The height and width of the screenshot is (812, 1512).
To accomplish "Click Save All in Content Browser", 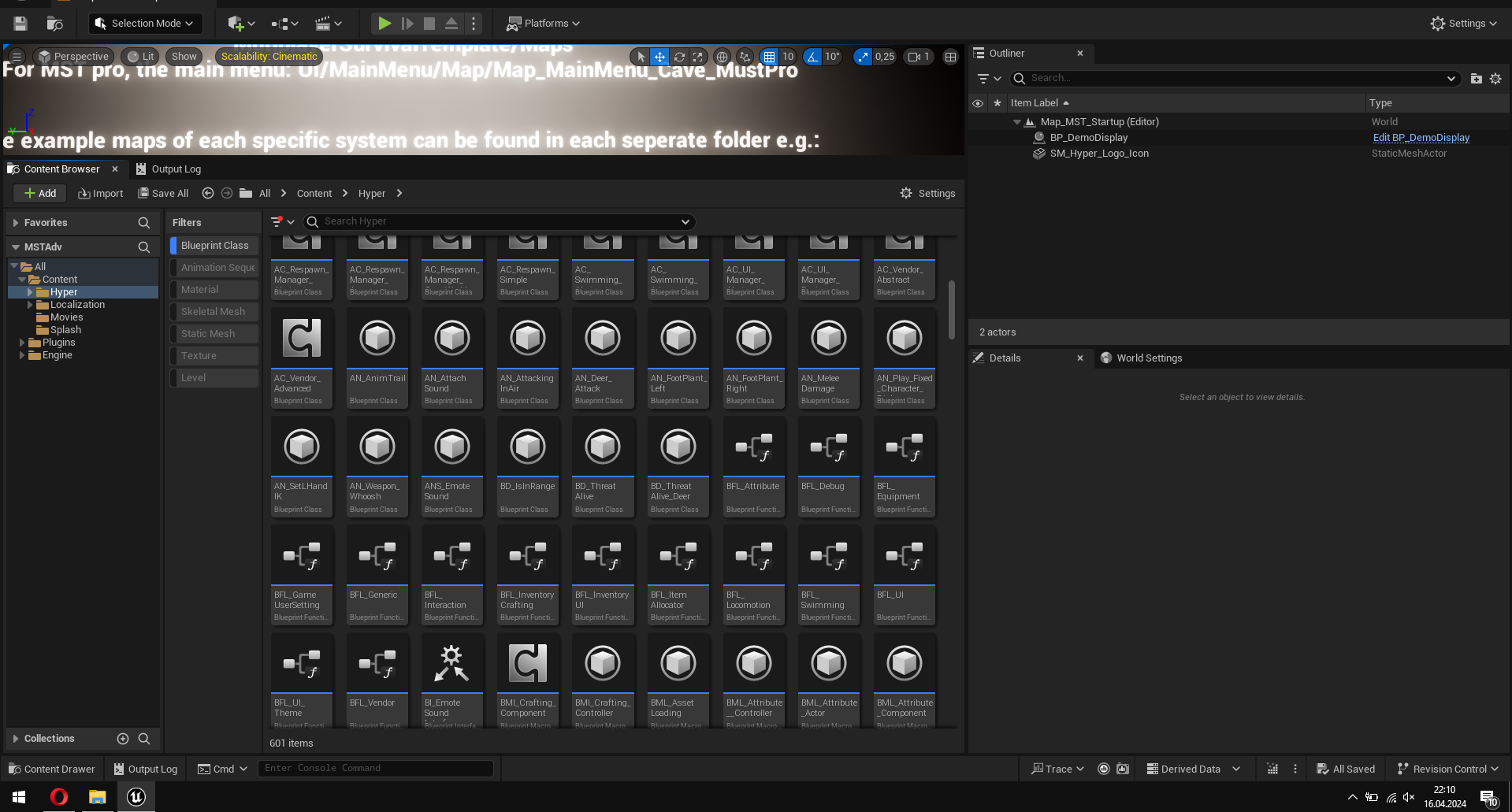I will [163, 194].
